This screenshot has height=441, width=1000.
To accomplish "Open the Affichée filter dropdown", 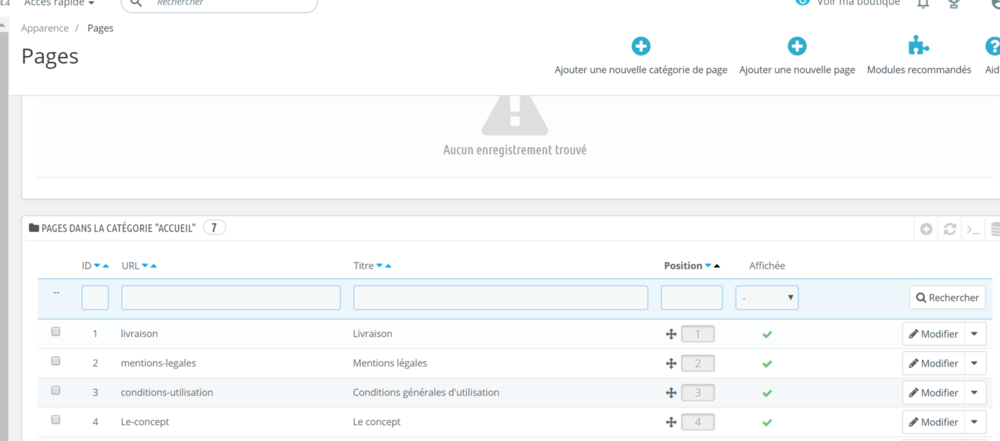I will coord(767,297).
